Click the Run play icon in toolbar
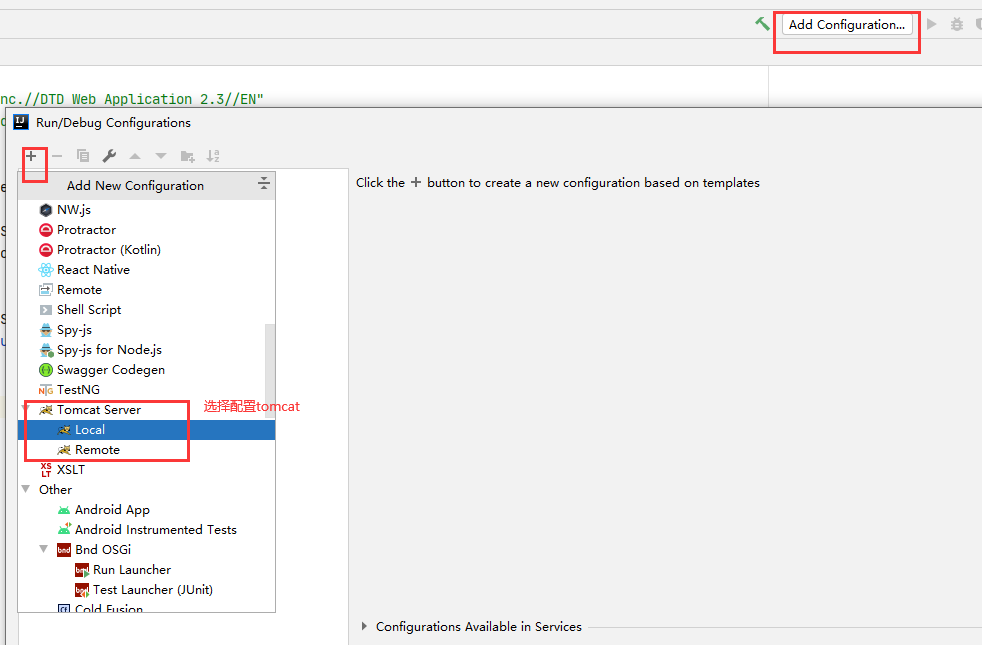 [931, 24]
